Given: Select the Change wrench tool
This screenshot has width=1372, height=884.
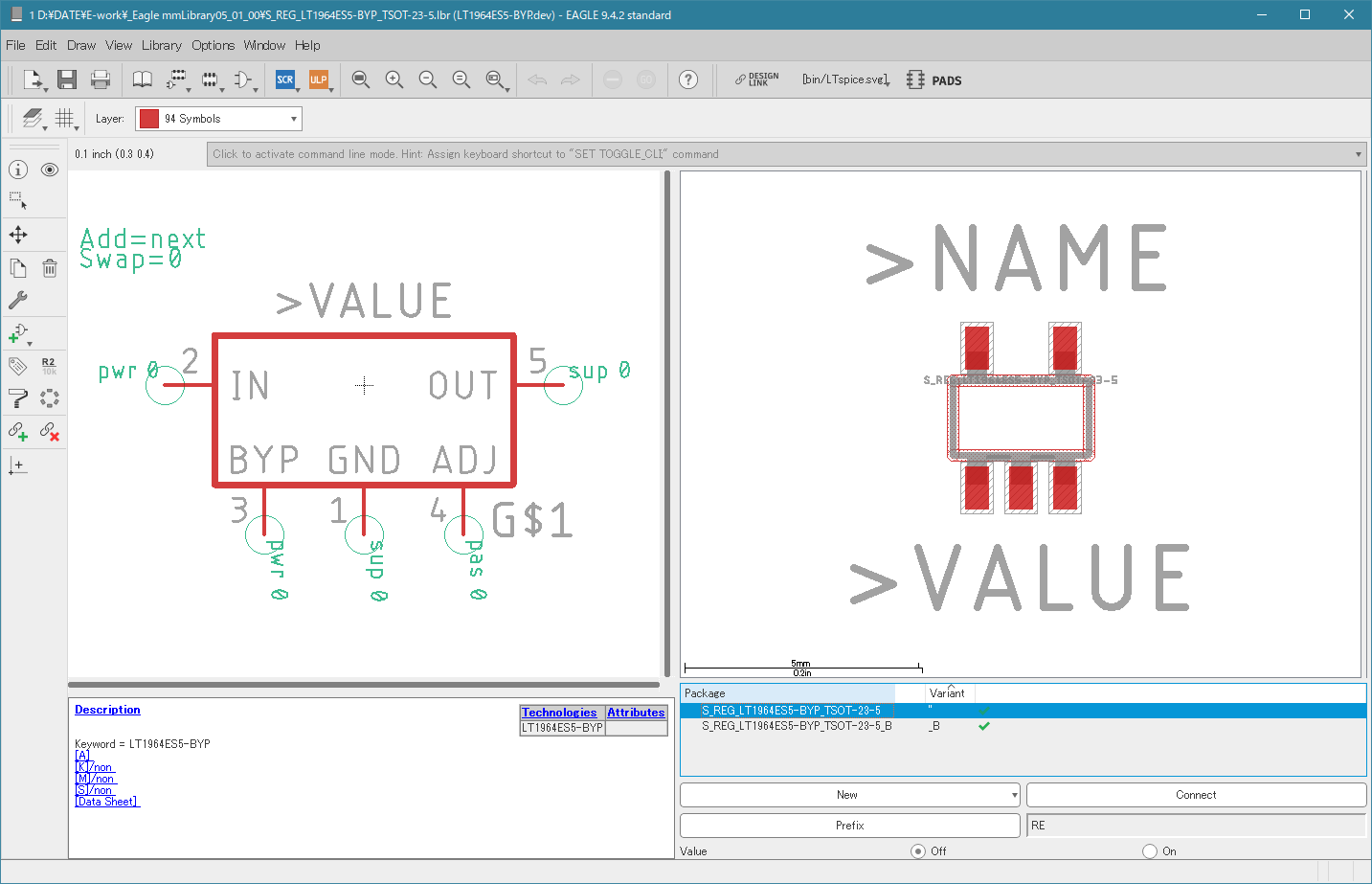Looking at the screenshot, I should (x=18, y=301).
